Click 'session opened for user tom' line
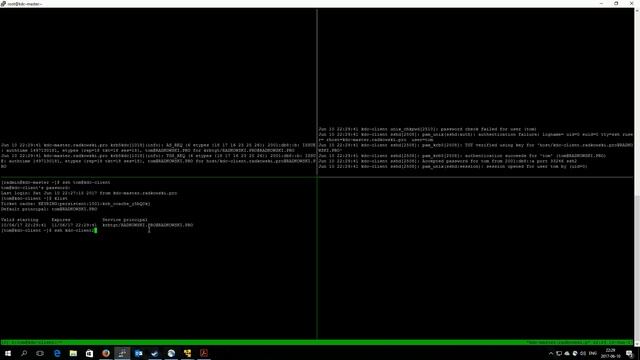The image size is (640, 360). pyautogui.click(x=453, y=167)
